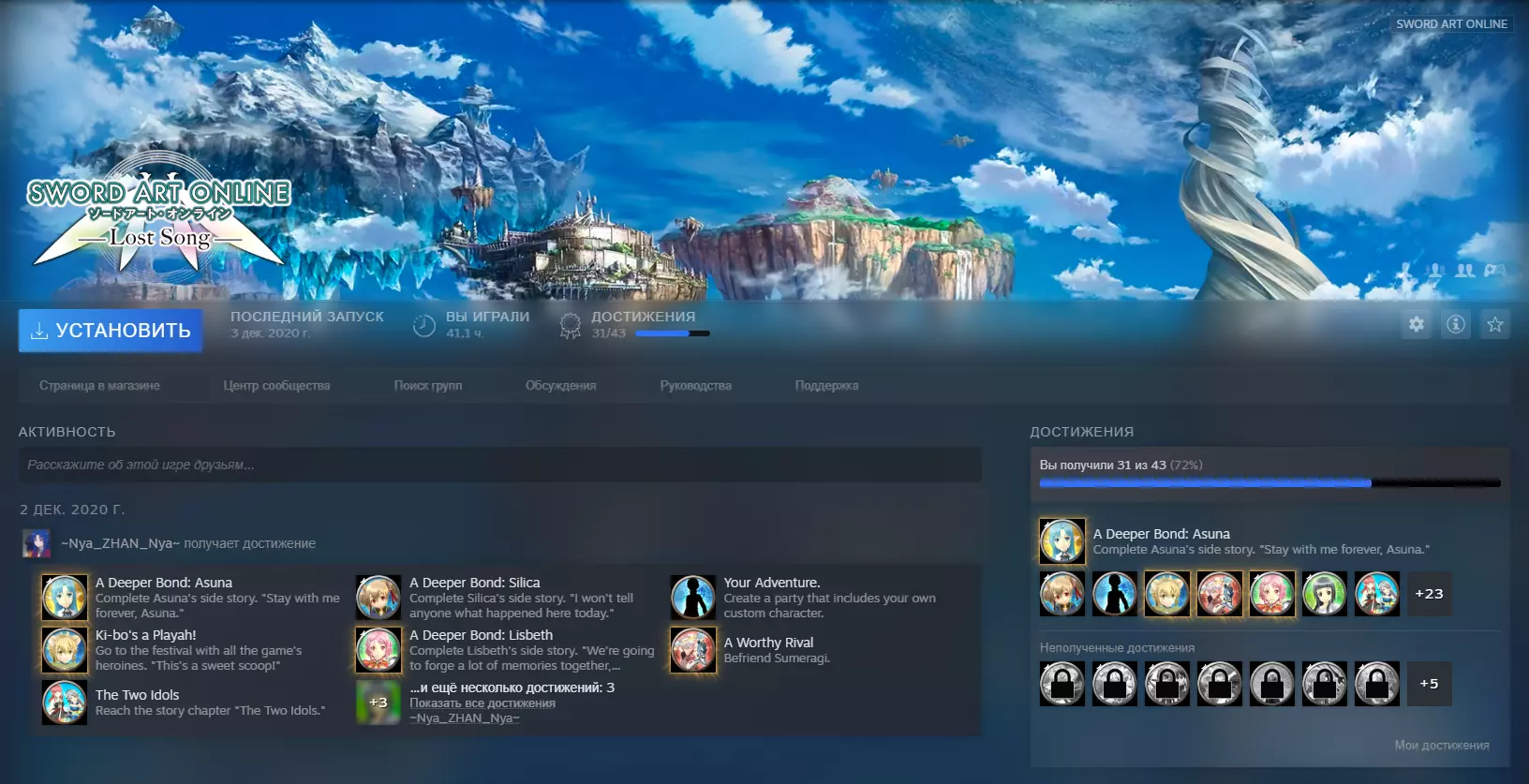Click the Your Adventure silhouette icon in feed
This screenshot has width=1529, height=784.
pos(693,598)
